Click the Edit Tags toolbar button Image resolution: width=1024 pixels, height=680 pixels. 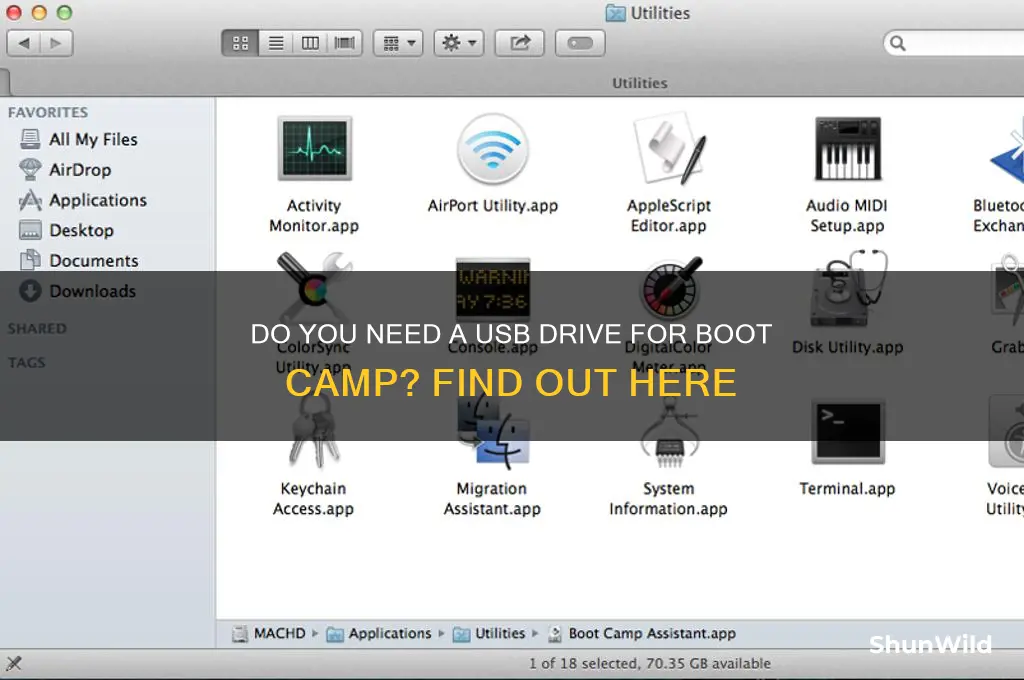580,43
